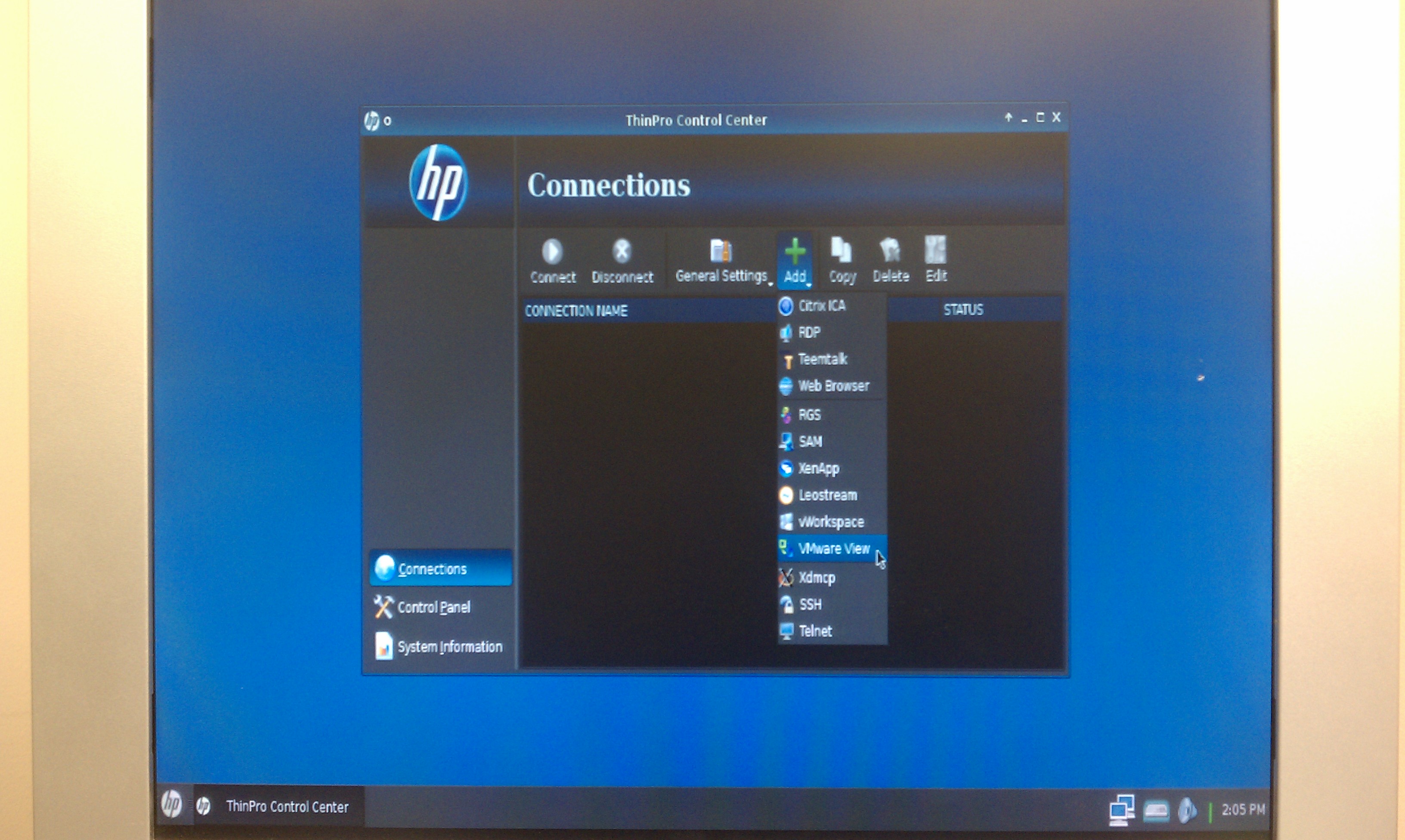Click the Disconnect toolbar icon
Image resolution: width=1405 pixels, height=840 pixels.
(622, 260)
